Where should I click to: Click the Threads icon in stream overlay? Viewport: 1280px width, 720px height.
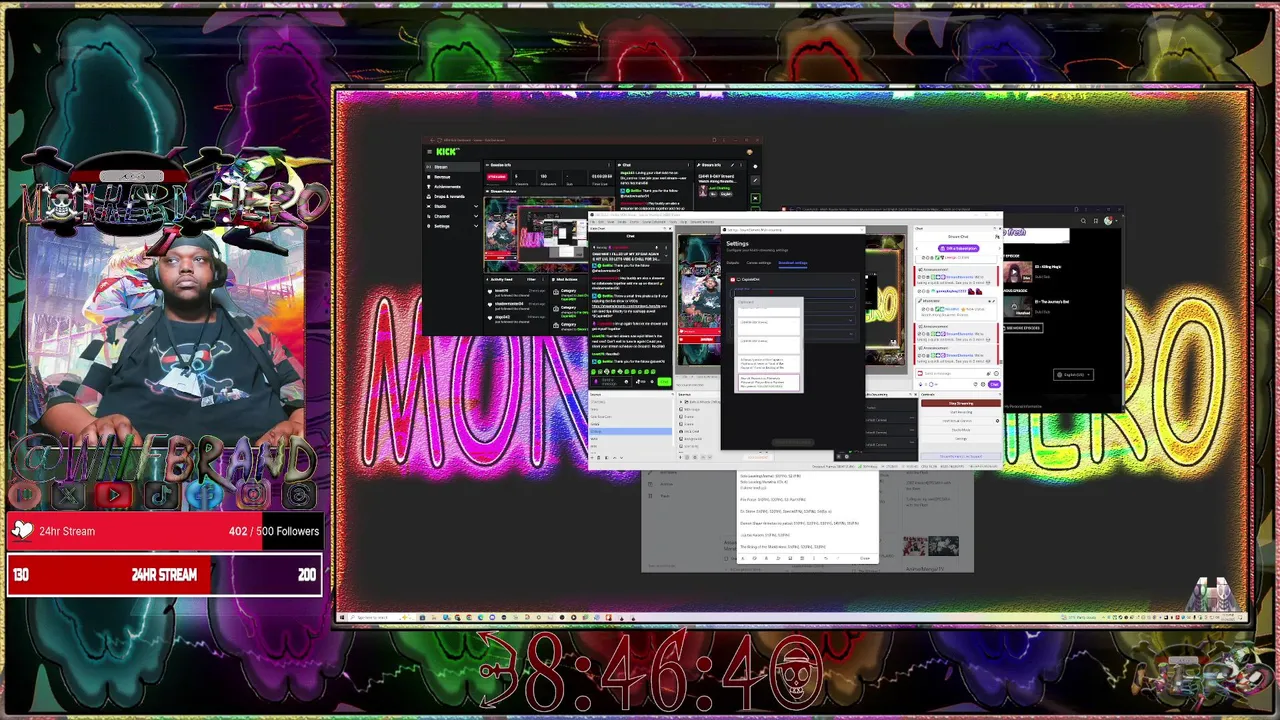tap(299, 495)
